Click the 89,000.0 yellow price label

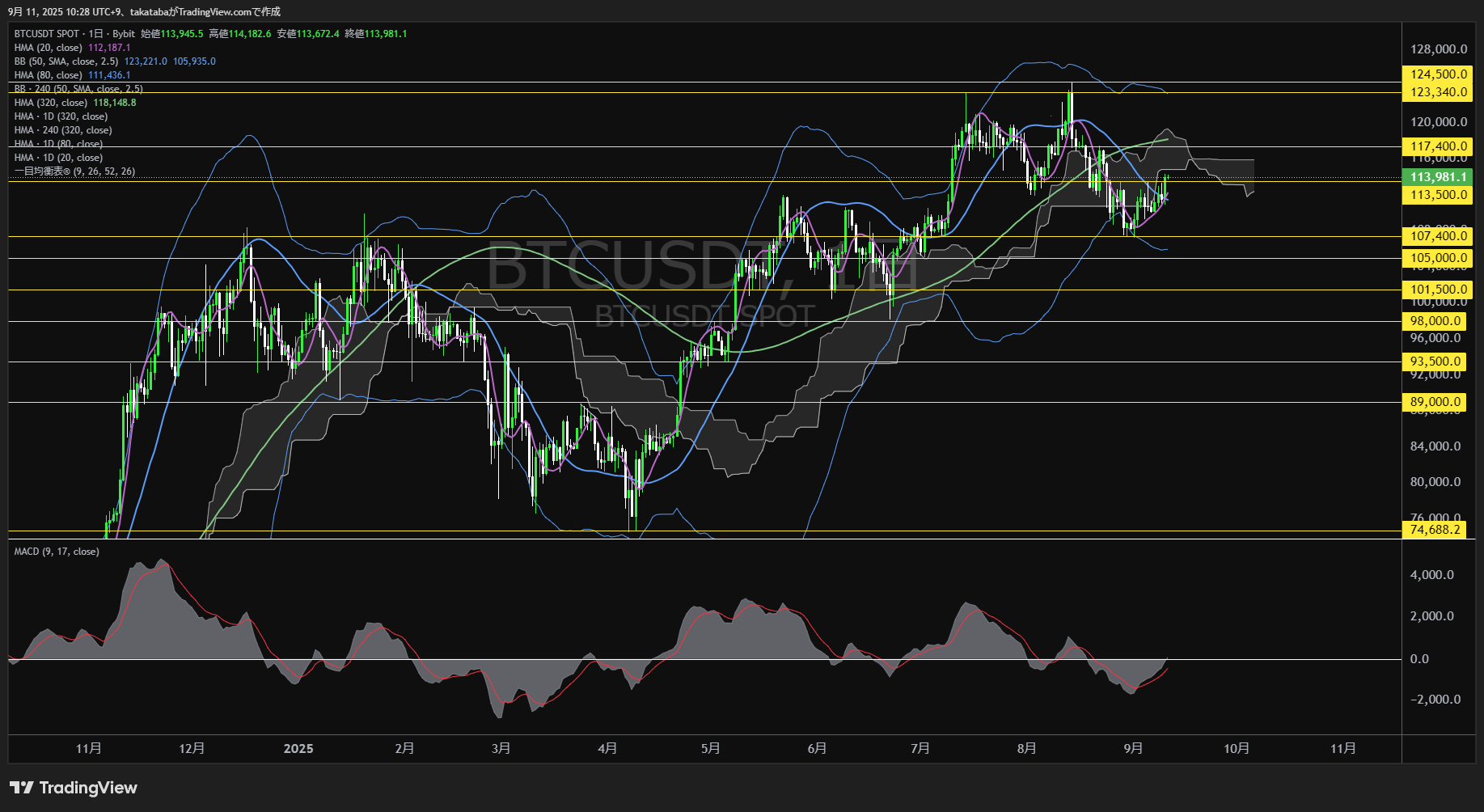pos(1435,402)
